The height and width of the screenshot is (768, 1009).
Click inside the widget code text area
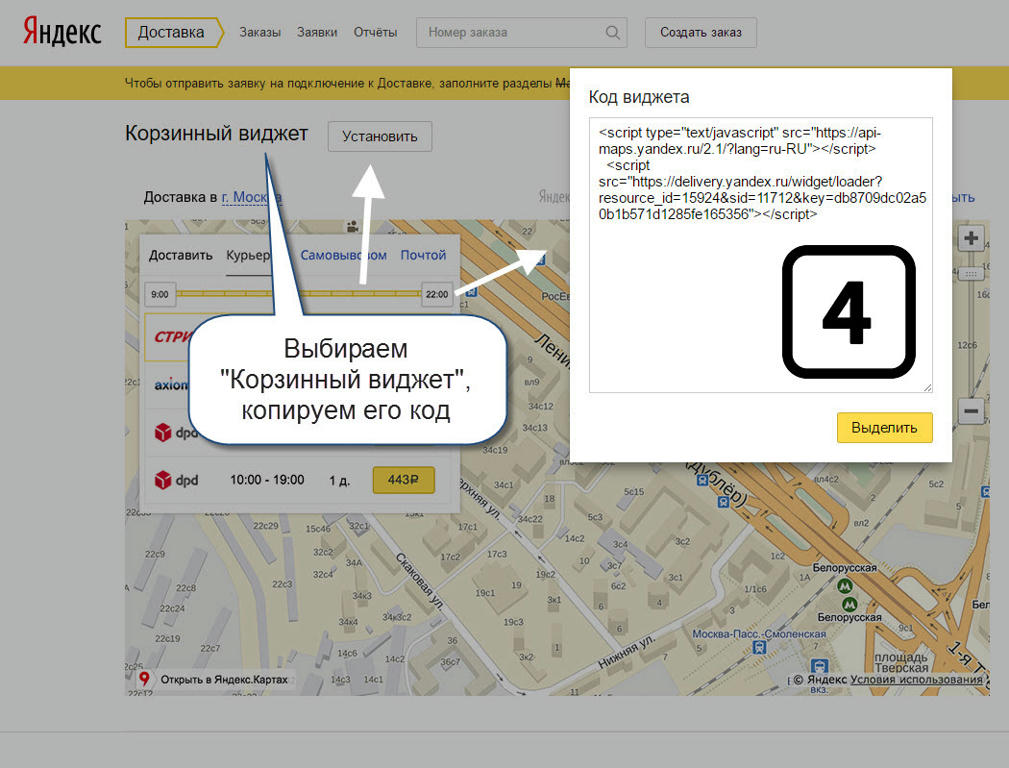pos(761,255)
